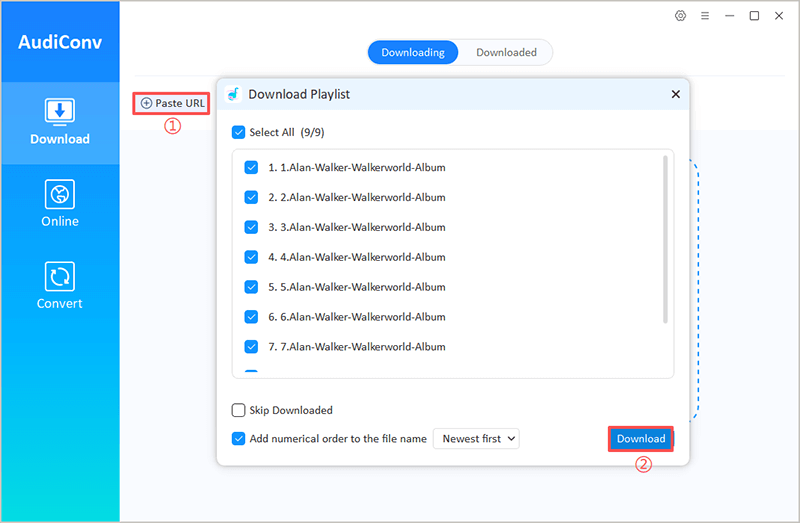The height and width of the screenshot is (523, 800).
Task: Switch to the Downloaded tab
Action: click(x=506, y=53)
